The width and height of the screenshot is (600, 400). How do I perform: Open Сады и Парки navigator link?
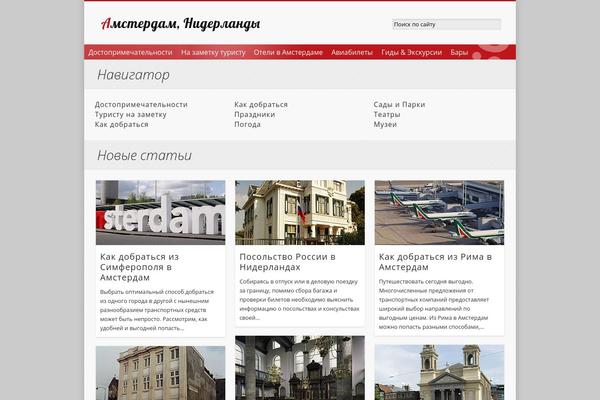pyautogui.click(x=399, y=104)
